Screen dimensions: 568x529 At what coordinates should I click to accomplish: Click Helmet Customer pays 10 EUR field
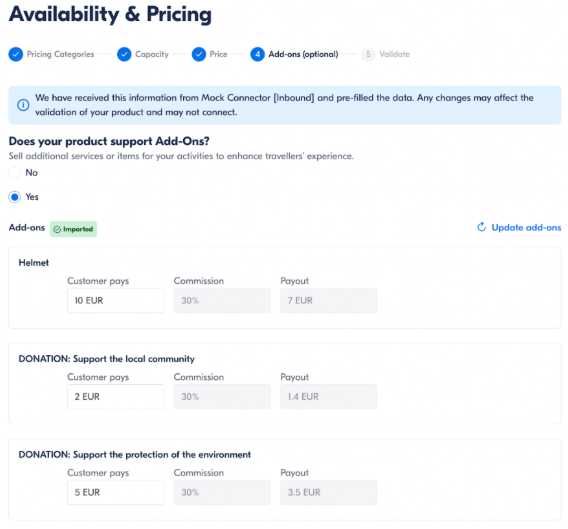click(x=116, y=300)
